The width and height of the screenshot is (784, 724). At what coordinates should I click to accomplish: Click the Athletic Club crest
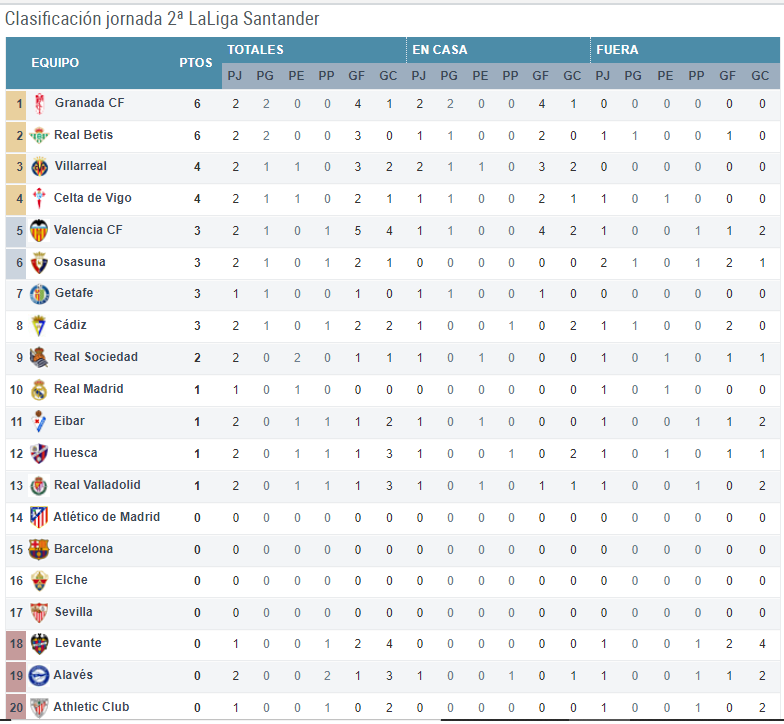click(x=40, y=708)
